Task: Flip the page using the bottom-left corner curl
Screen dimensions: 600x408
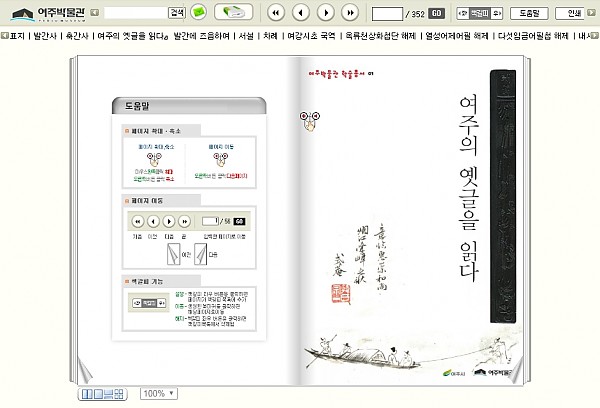Action: 84,370
